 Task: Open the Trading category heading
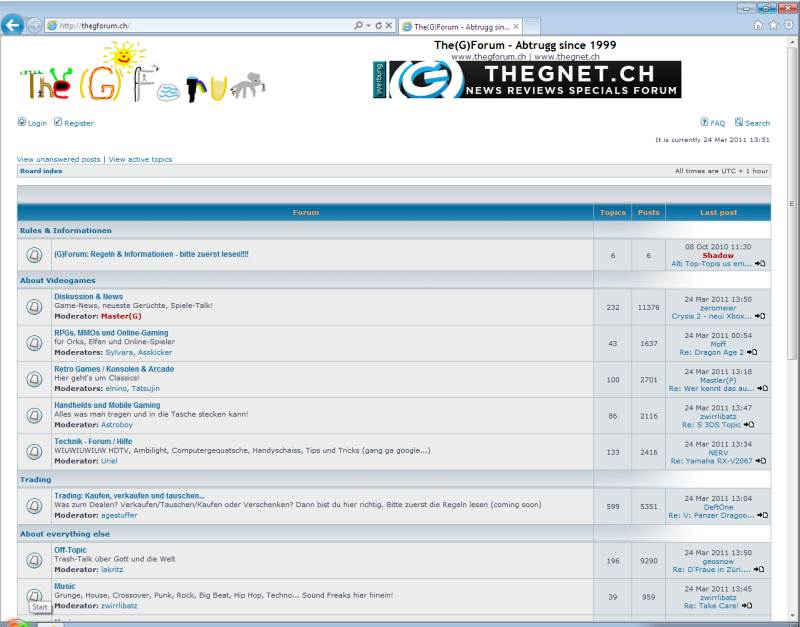point(36,480)
